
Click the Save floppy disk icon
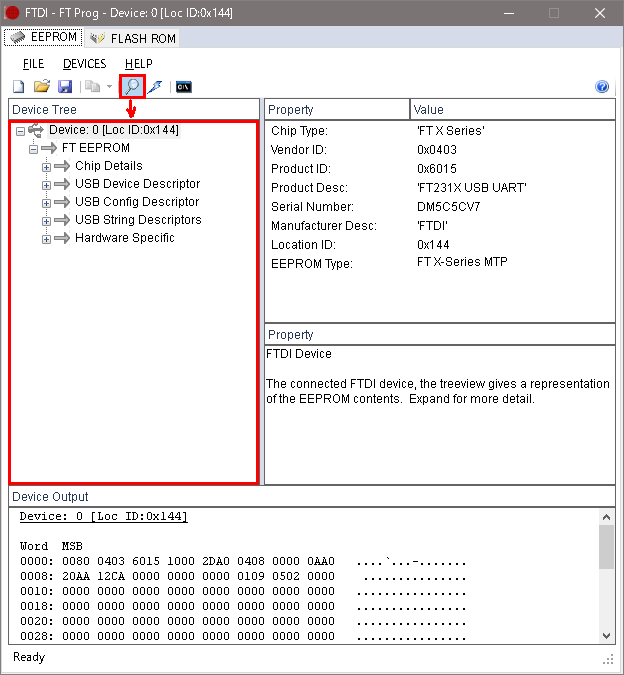click(x=65, y=87)
